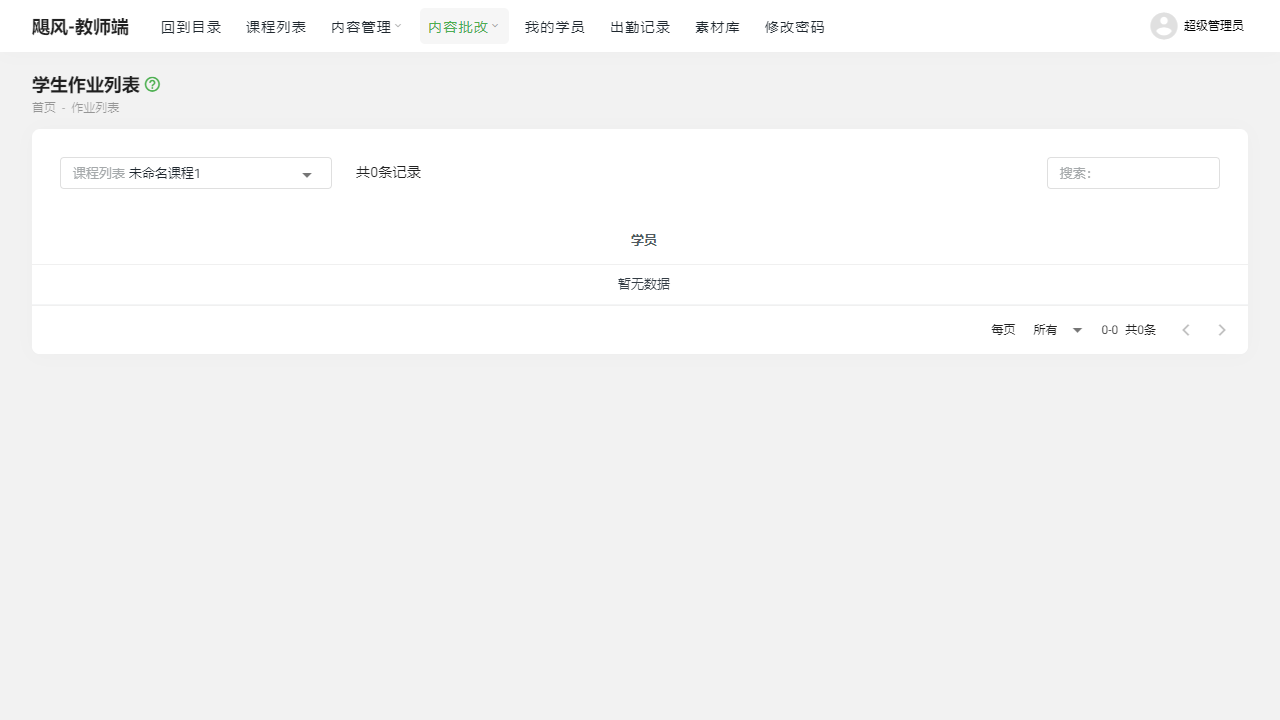Click the chevron next to 内容批改
The width and height of the screenshot is (1280, 720).
click(495, 26)
